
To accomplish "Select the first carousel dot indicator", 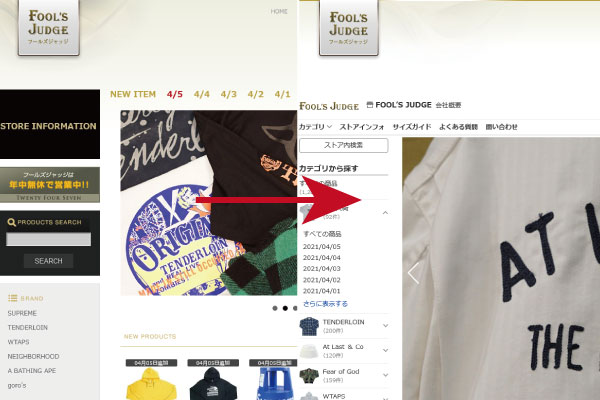I will [x=275, y=308].
